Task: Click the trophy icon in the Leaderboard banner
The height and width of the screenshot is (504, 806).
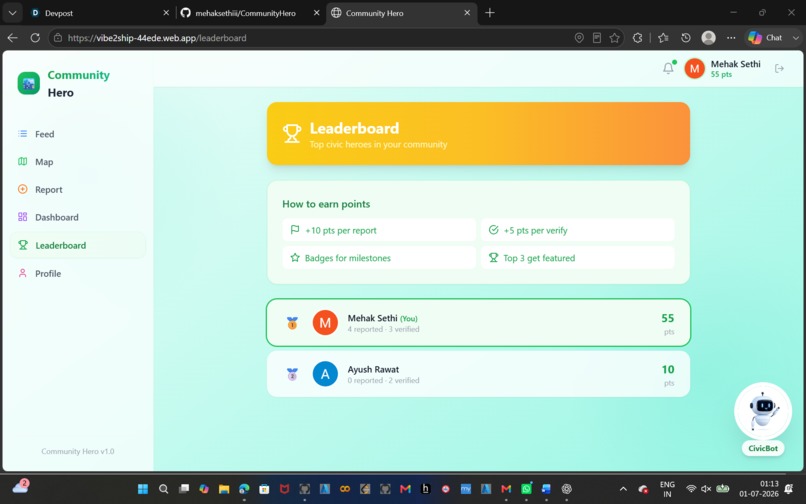Action: tap(292, 134)
